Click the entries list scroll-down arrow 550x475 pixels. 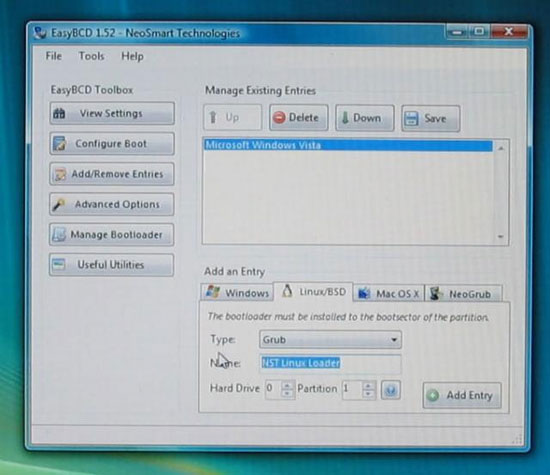(x=501, y=237)
